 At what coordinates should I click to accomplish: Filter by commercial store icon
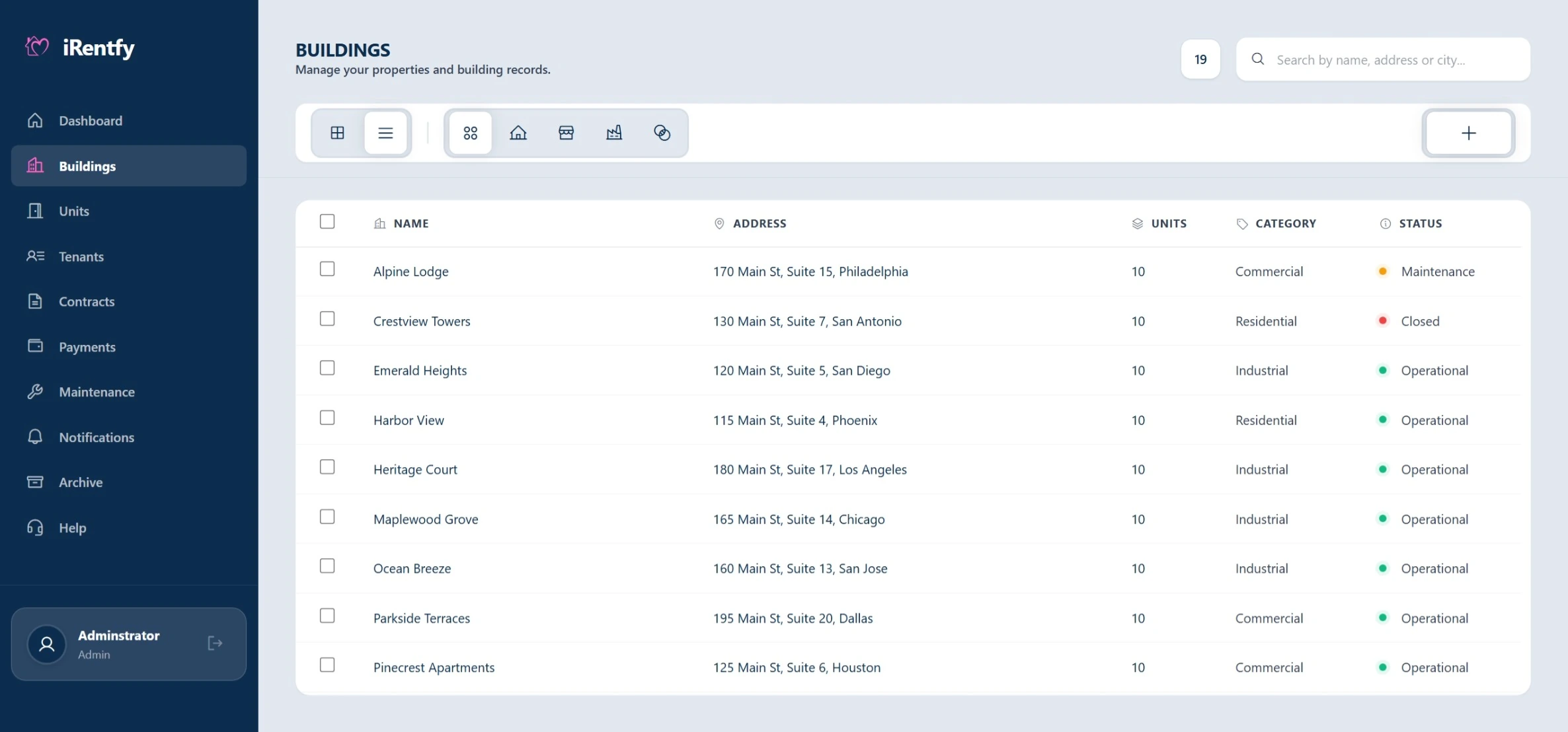click(x=567, y=133)
